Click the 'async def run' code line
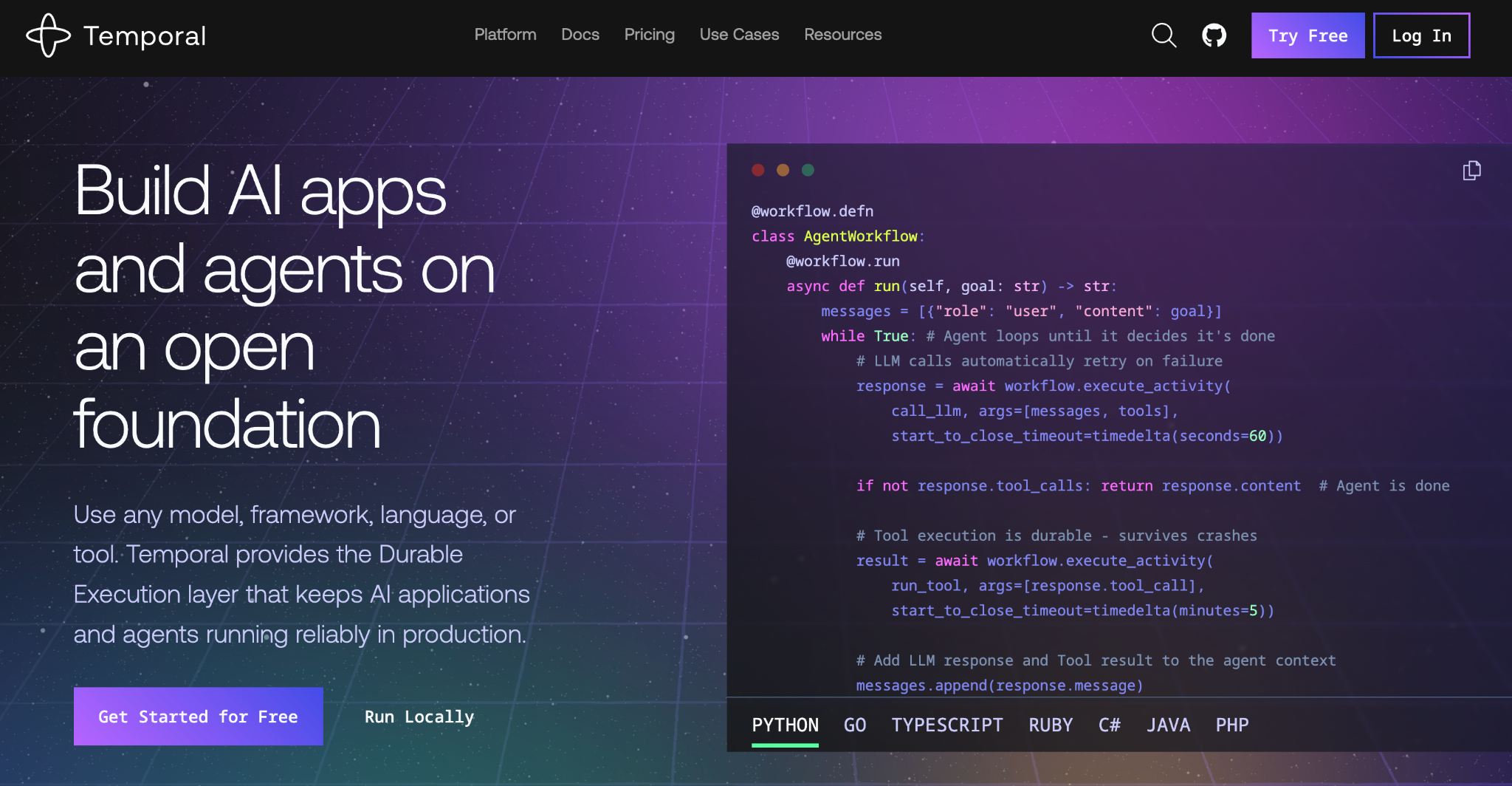 (x=952, y=287)
